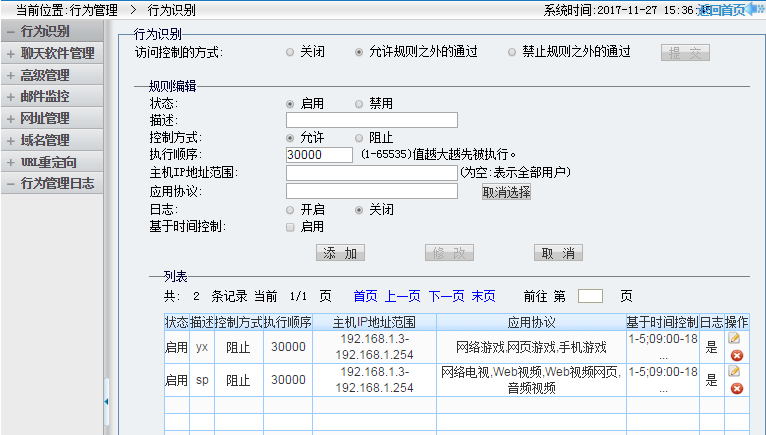
Task: Click the 描述 column header
Action: point(202,322)
